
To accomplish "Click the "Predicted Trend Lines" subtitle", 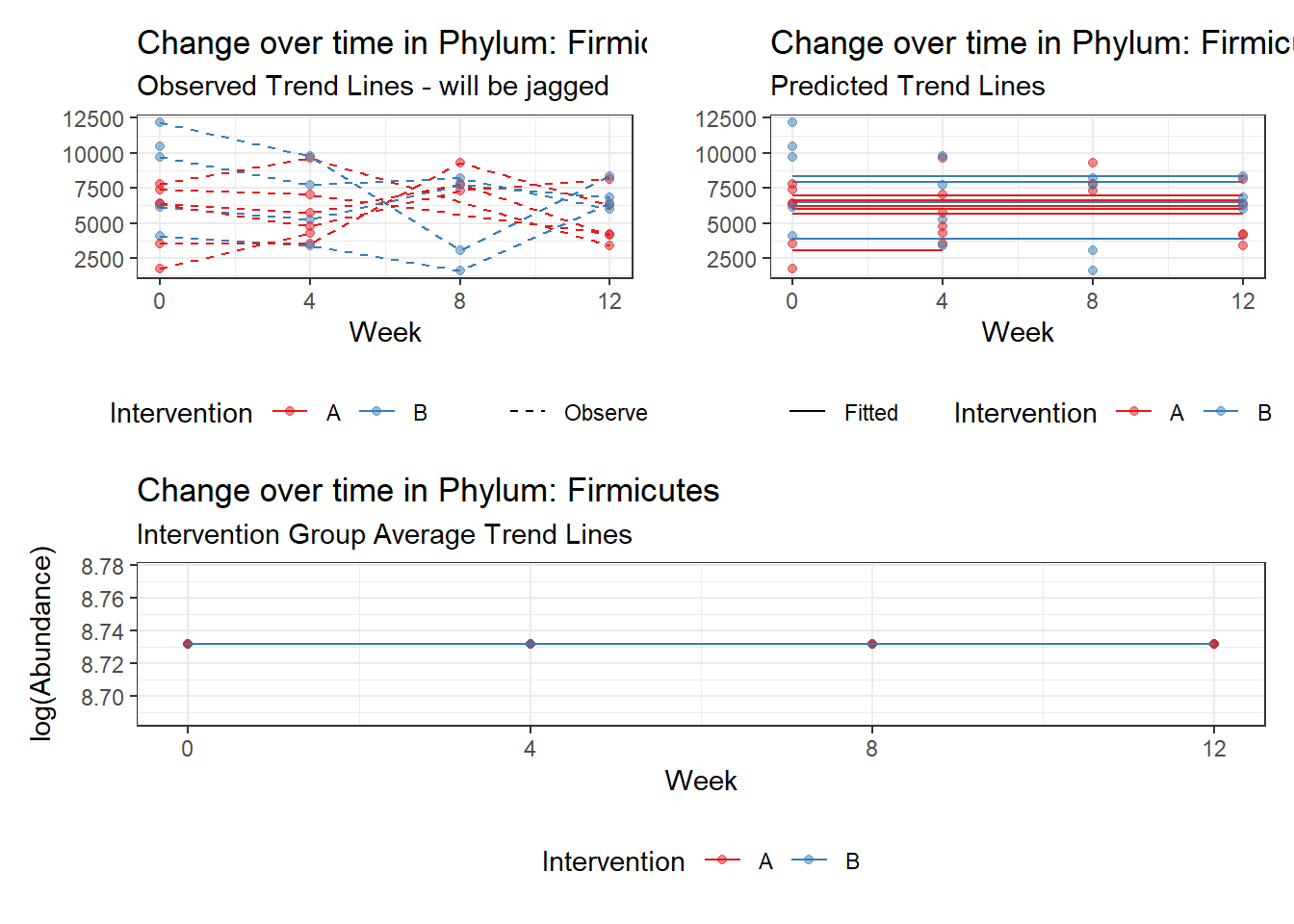I will (907, 86).
